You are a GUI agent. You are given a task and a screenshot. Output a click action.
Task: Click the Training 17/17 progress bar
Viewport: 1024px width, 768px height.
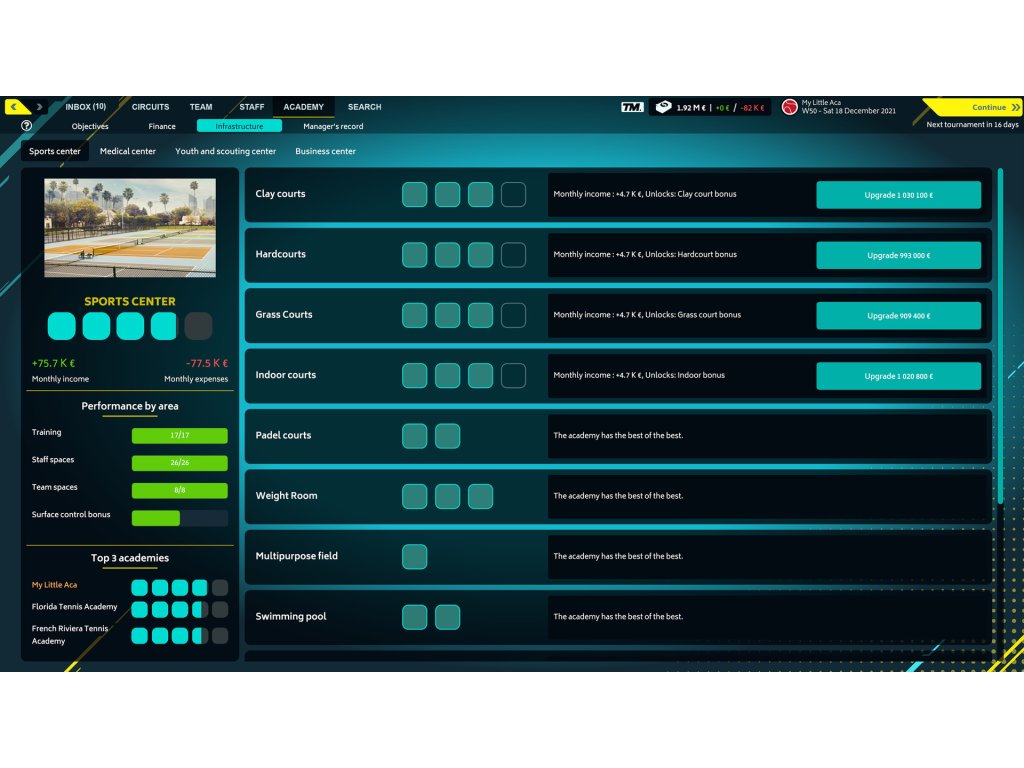(180, 436)
